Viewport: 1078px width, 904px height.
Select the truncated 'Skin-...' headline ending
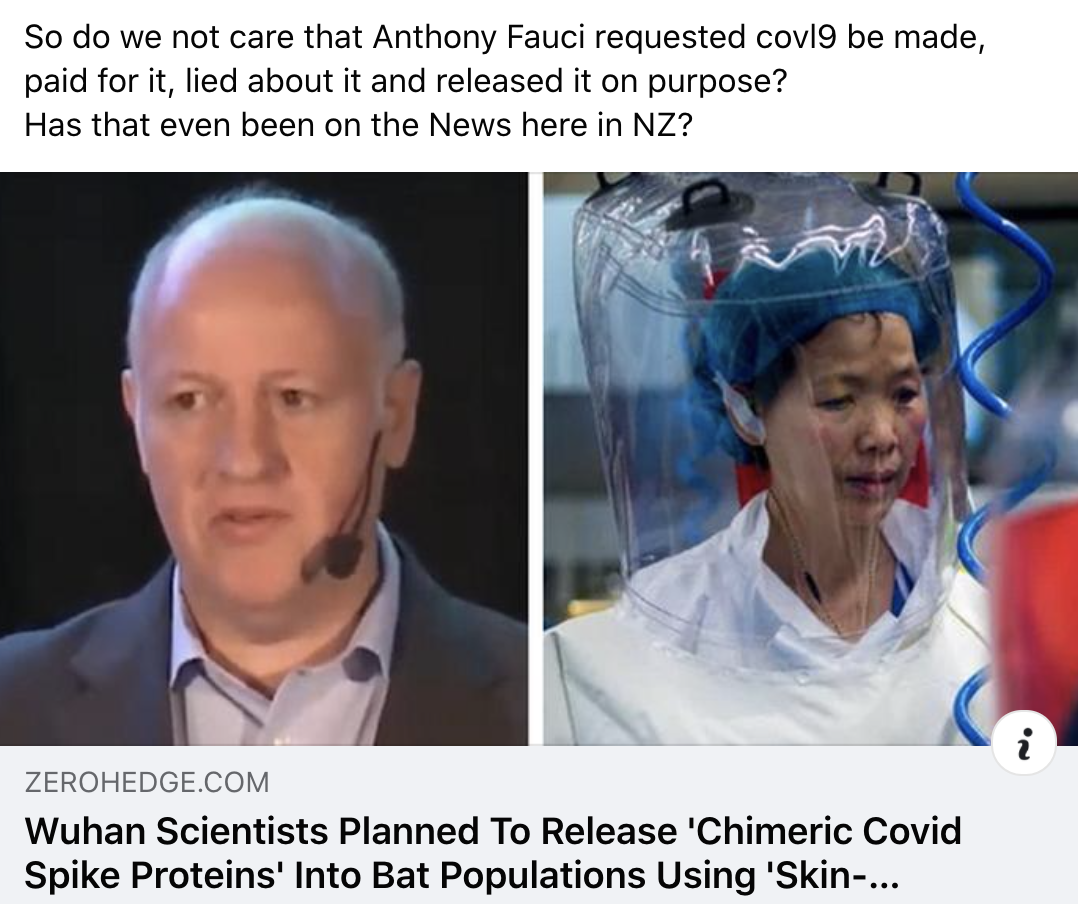click(833, 874)
